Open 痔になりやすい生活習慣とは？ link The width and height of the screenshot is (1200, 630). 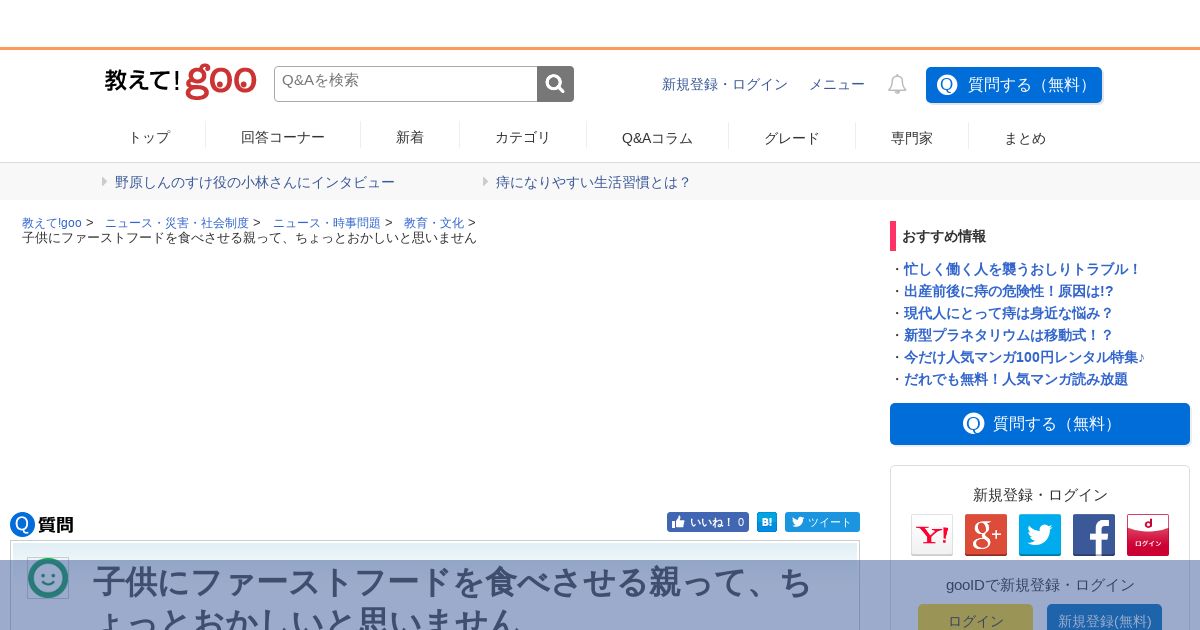coord(594,182)
